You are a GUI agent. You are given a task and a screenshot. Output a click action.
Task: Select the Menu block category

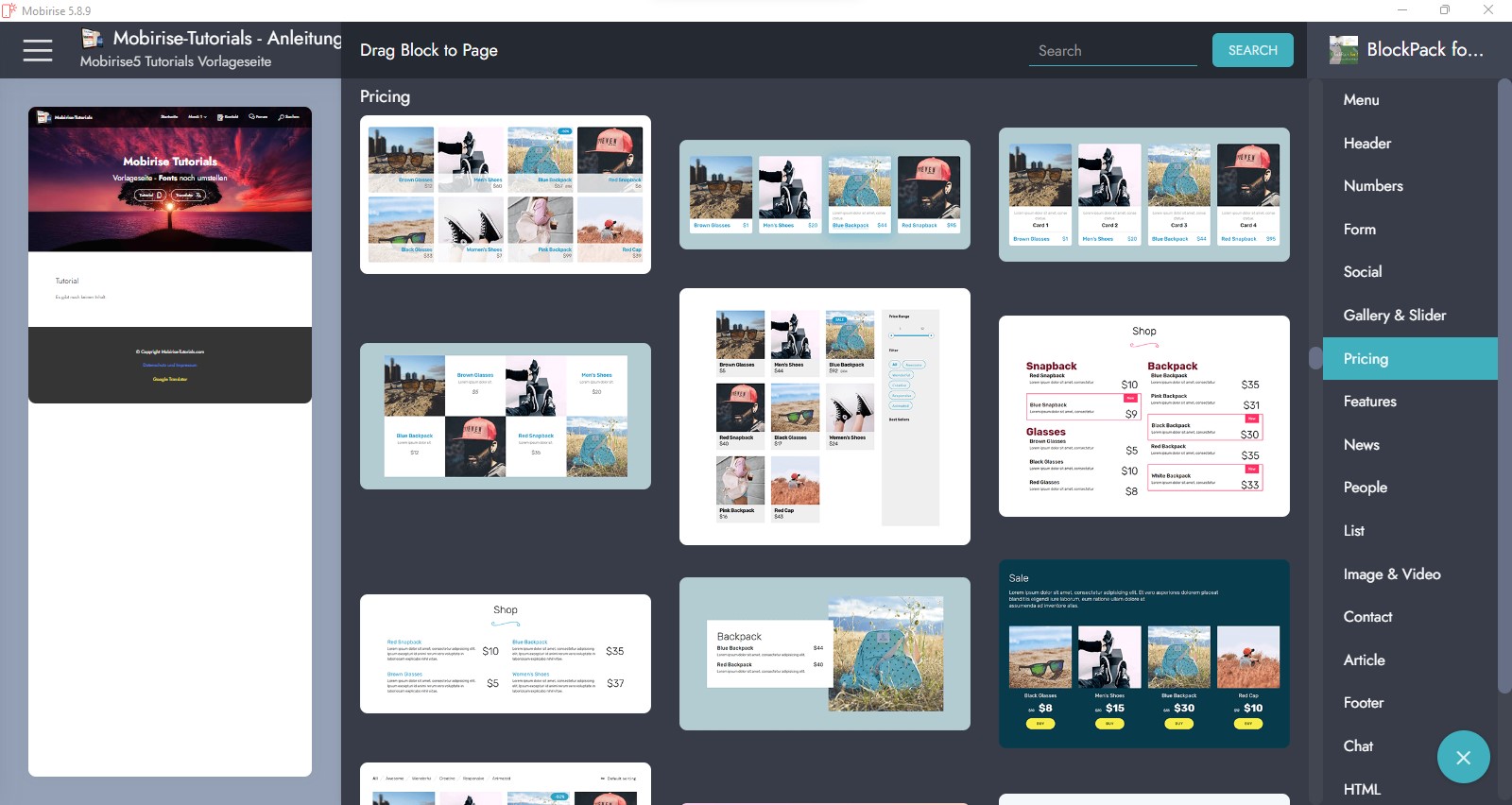1361,100
